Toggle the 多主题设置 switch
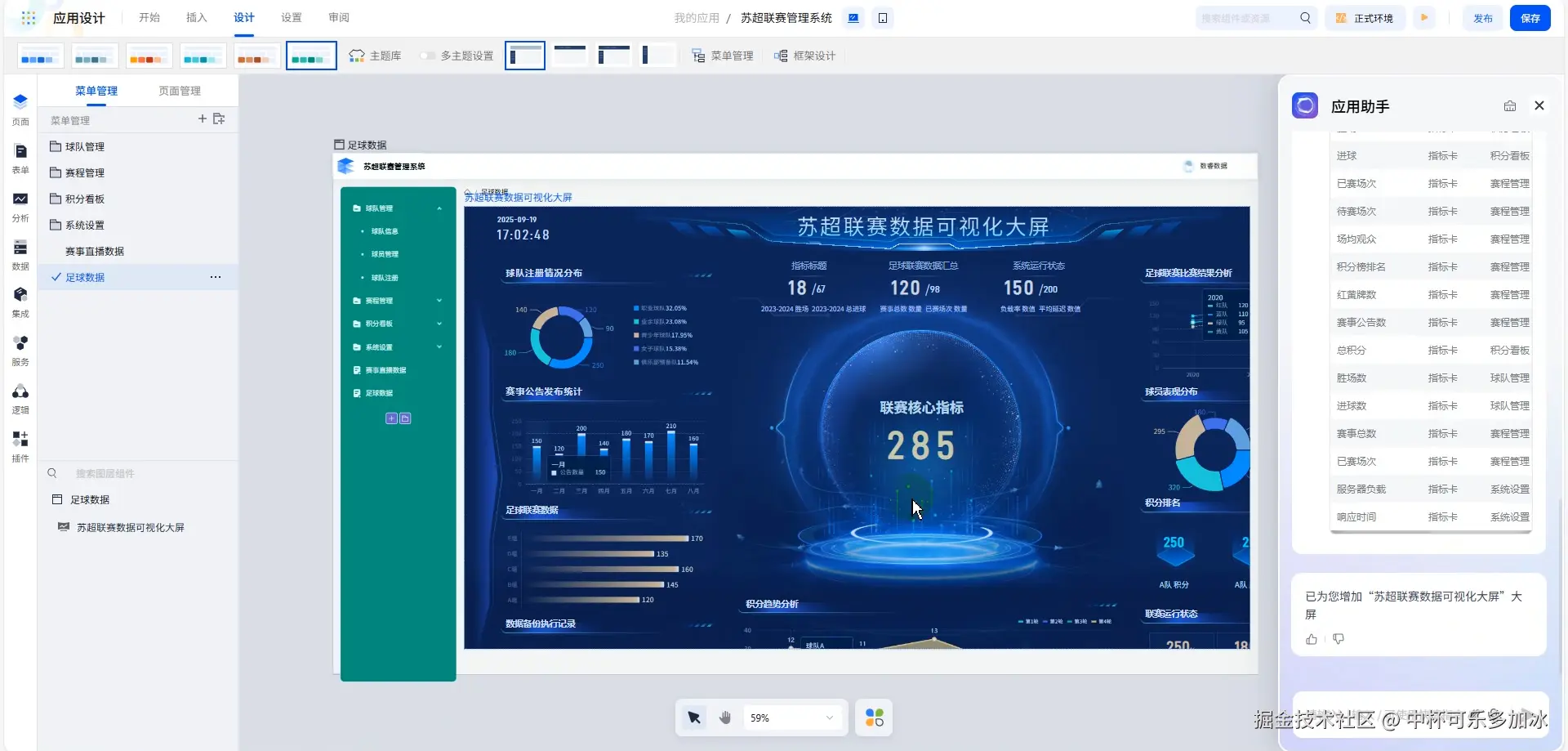1568x751 pixels. (x=427, y=56)
